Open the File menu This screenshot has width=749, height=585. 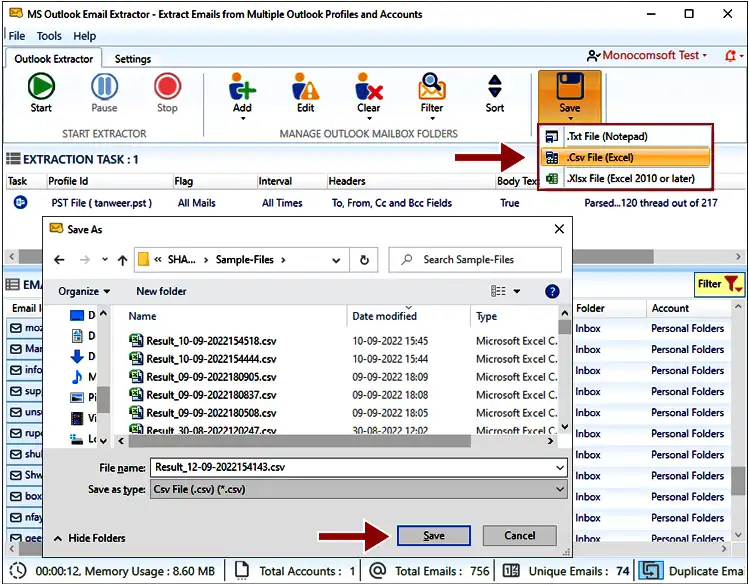point(17,36)
